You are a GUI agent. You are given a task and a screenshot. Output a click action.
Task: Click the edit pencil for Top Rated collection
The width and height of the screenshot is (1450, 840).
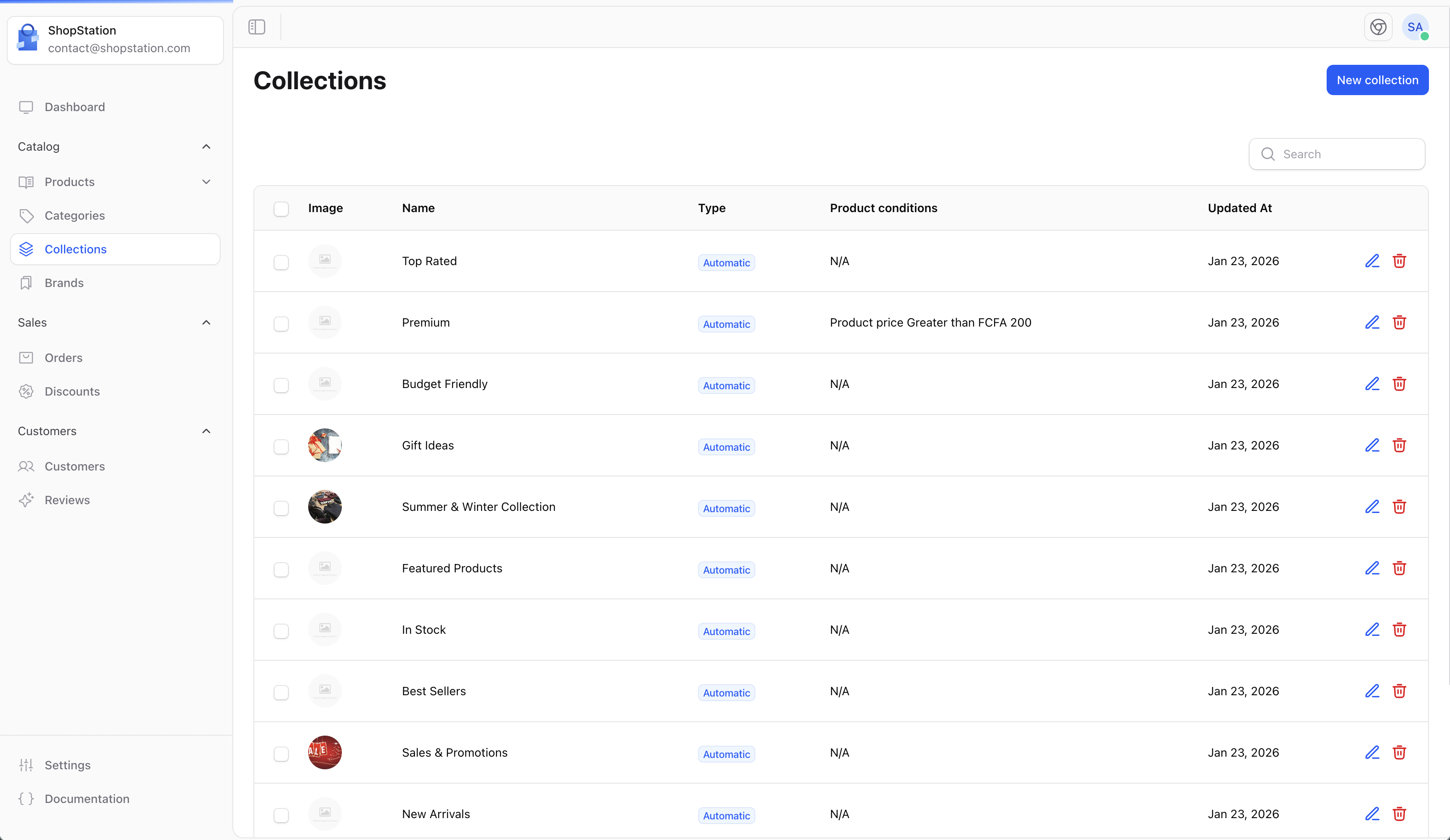[x=1373, y=261]
